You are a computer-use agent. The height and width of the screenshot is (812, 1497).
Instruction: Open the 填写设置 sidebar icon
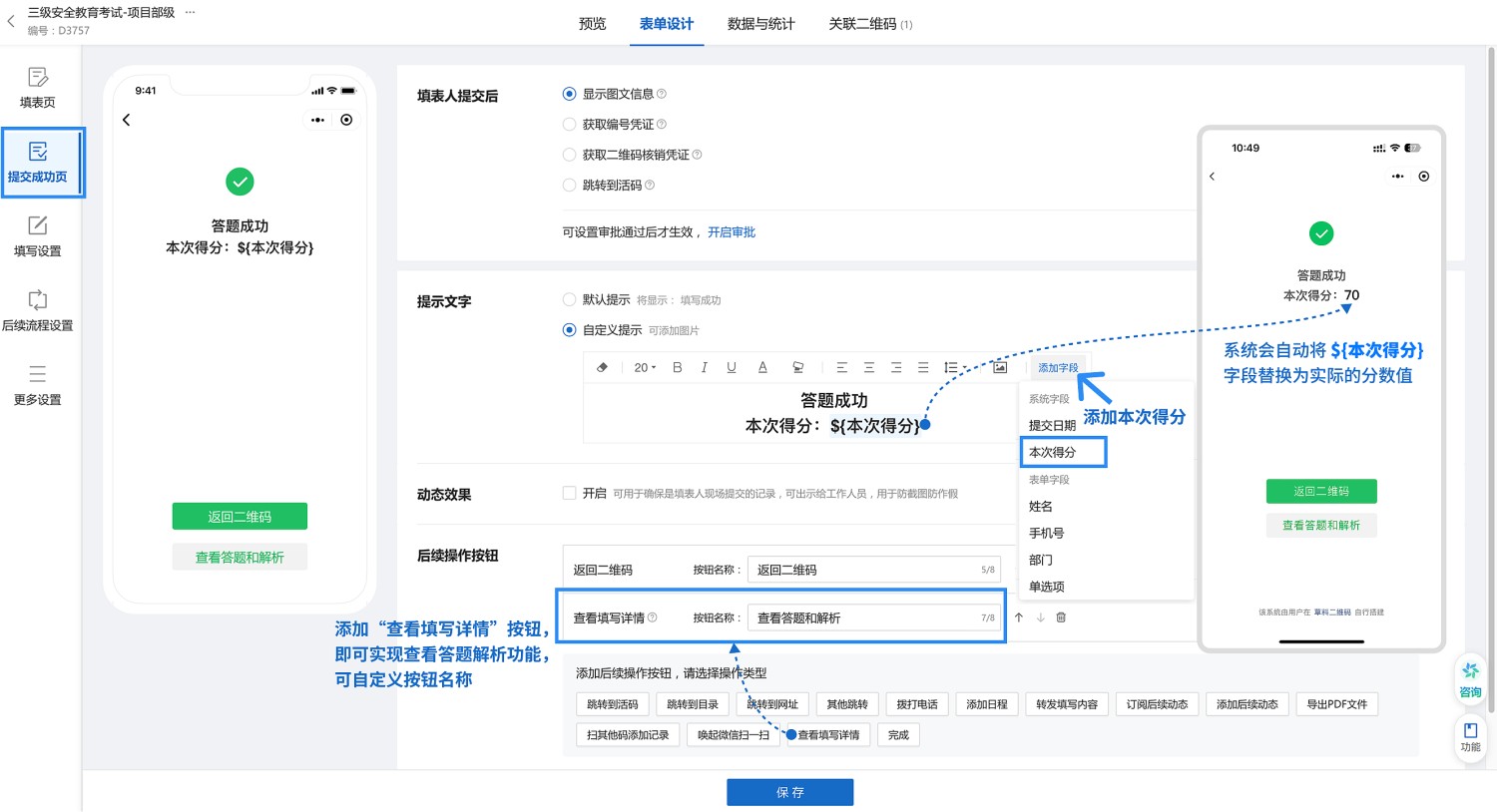pos(38,236)
